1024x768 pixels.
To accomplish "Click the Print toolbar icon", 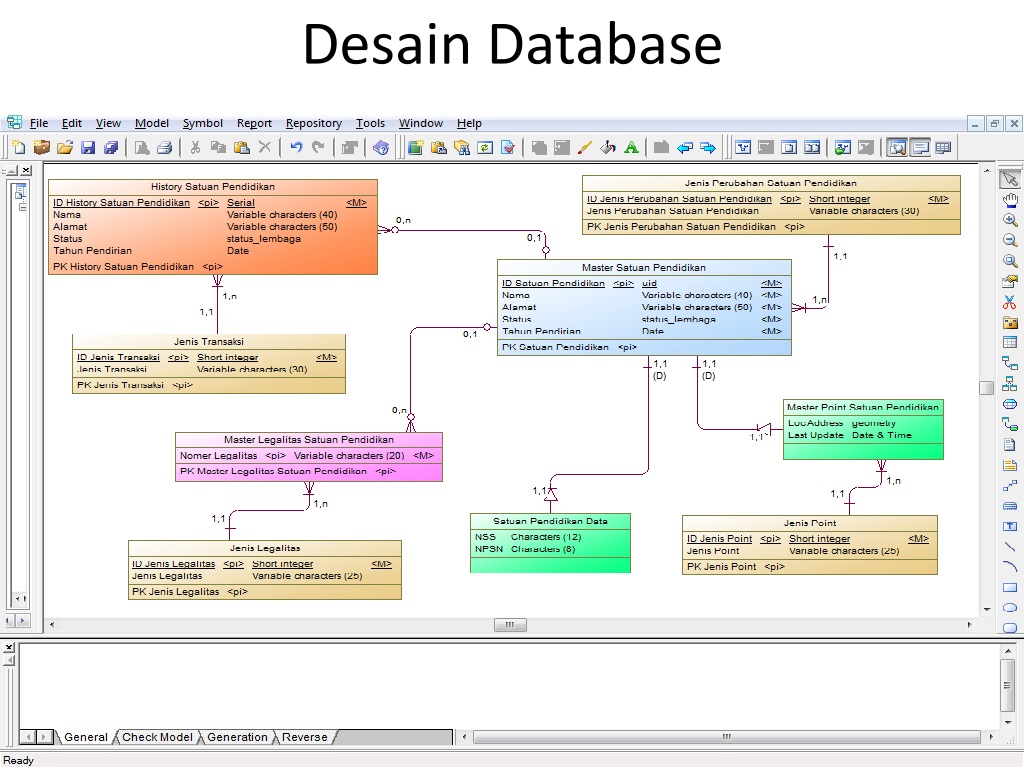I will [164, 147].
